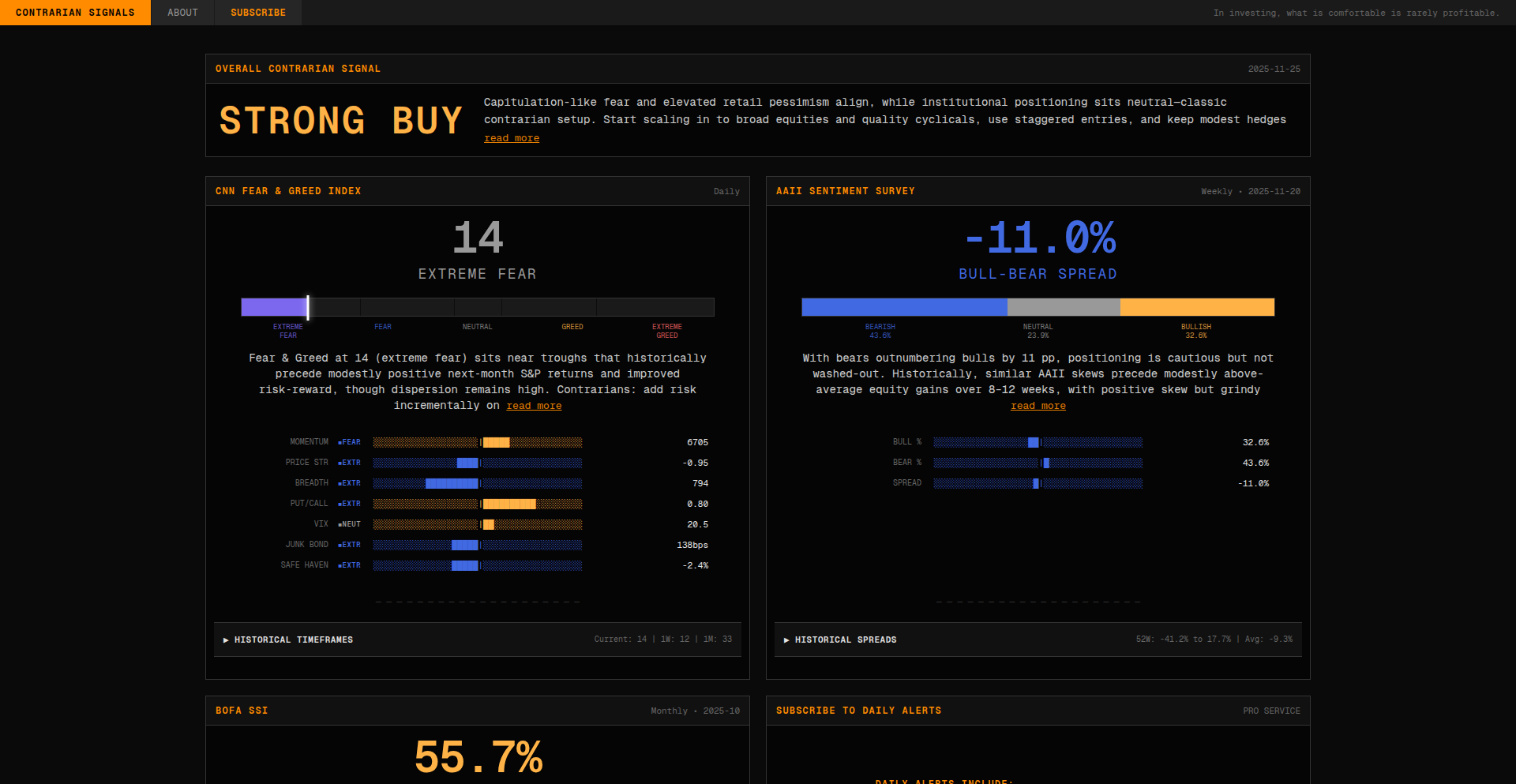Click the BULL % row value 32.6%
1516x784 pixels.
pos(1255,442)
